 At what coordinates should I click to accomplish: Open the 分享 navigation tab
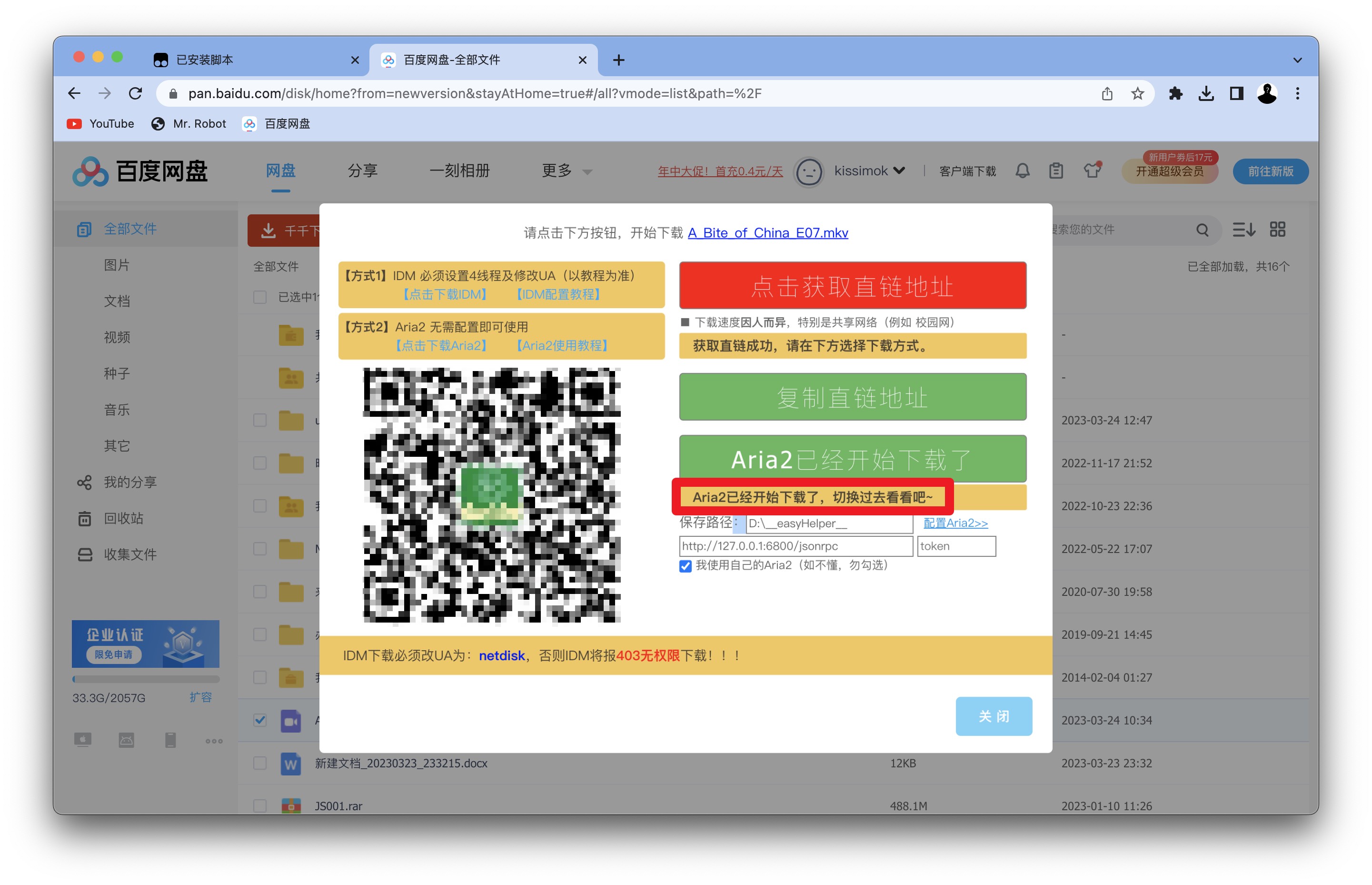click(x=362, y=171)
